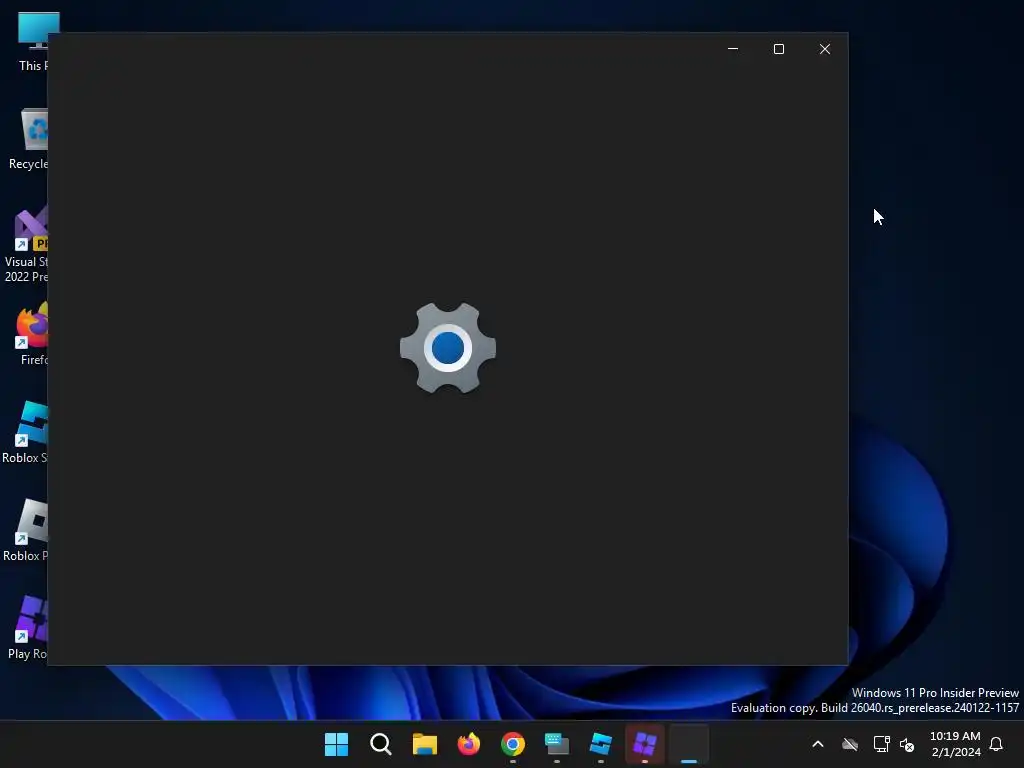Select Visual Studio 2022 Preview desktop shortcut

pyautogui.click(x=27, y=244)
